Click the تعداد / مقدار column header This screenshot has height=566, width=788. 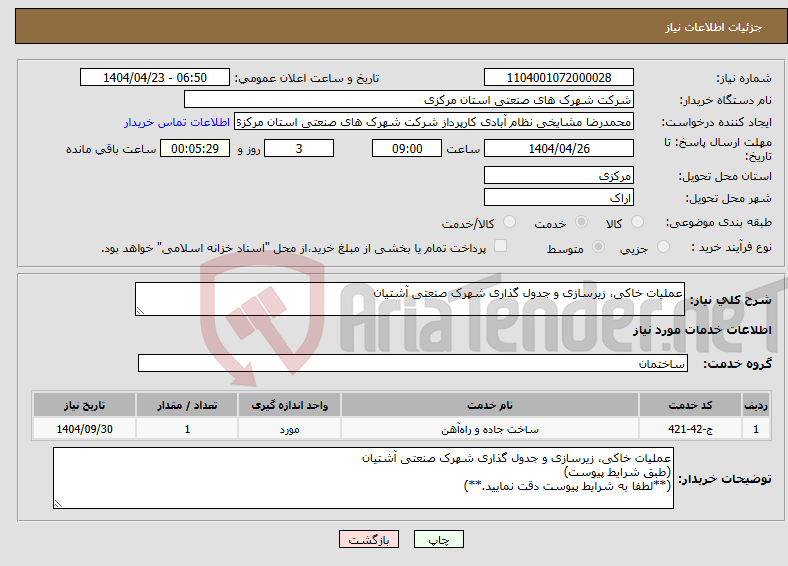[187, 405]
